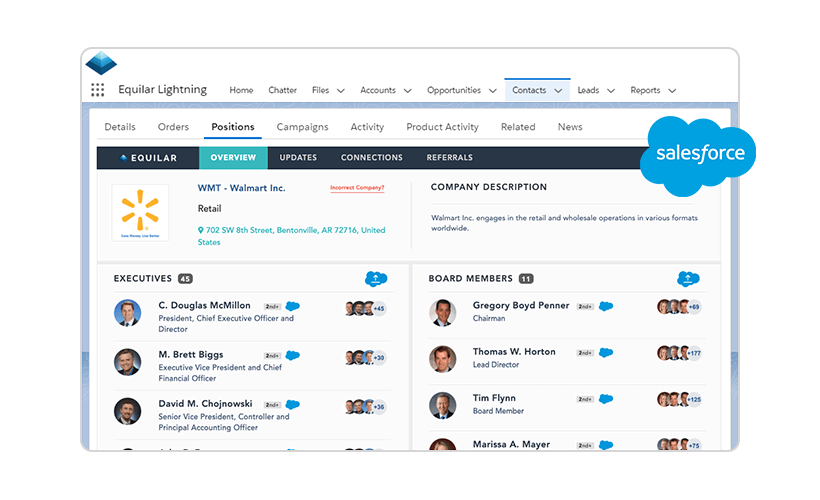820x500 pixels.
Task: Open Thomas W. Horton's profile photo
Action: click(x=442, y=359)
